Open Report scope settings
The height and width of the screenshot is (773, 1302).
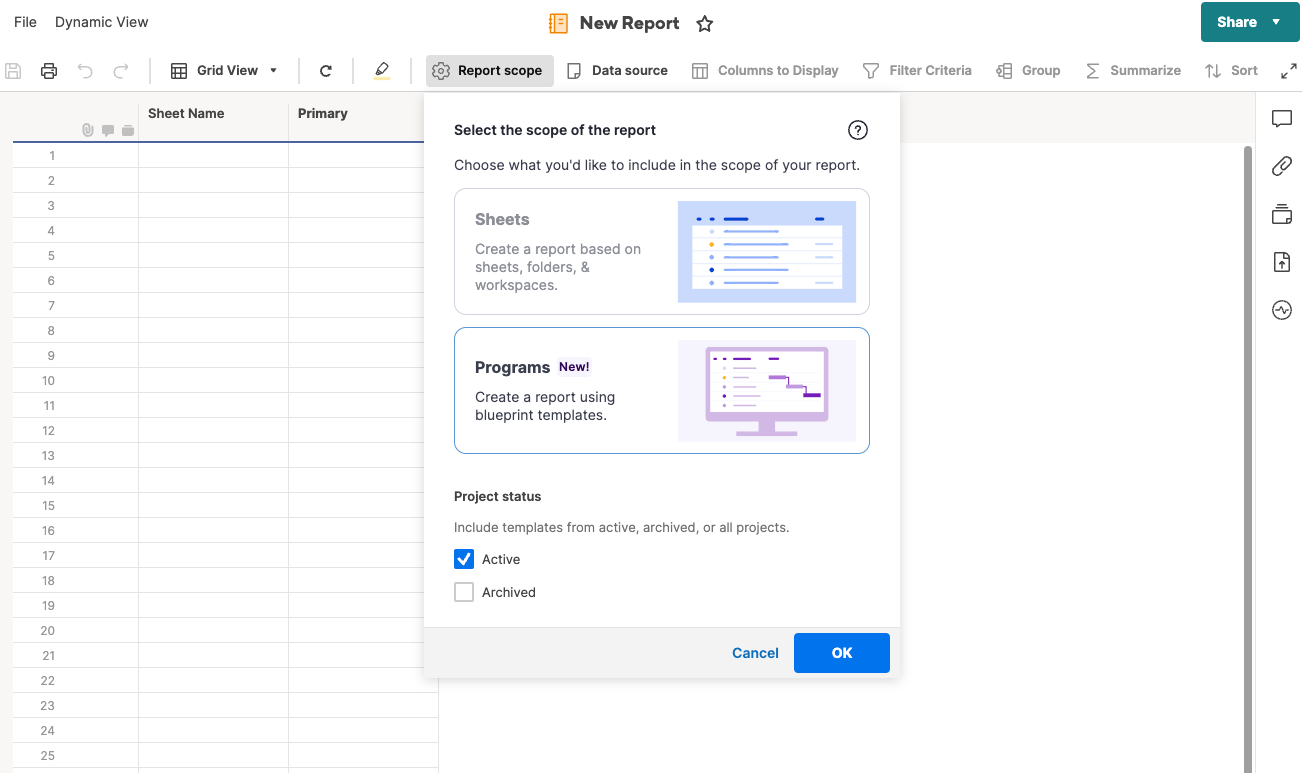tap(489, 70)
